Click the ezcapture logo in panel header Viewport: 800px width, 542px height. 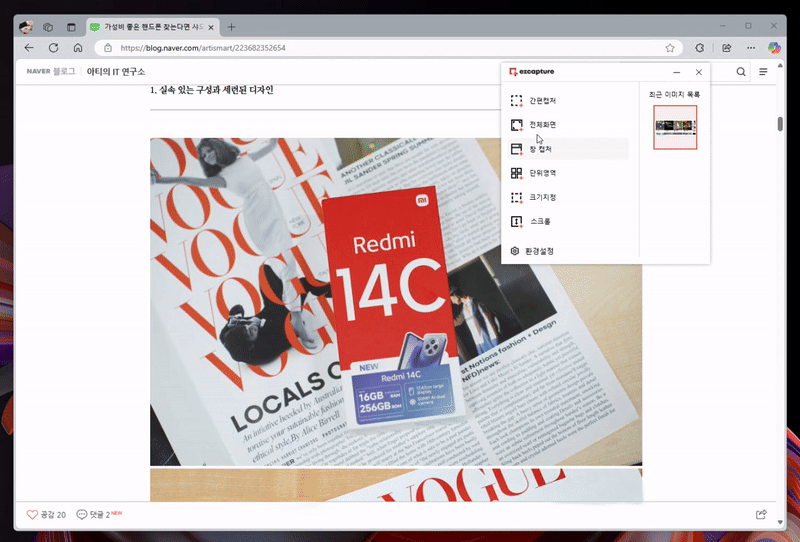pos(532,72)
